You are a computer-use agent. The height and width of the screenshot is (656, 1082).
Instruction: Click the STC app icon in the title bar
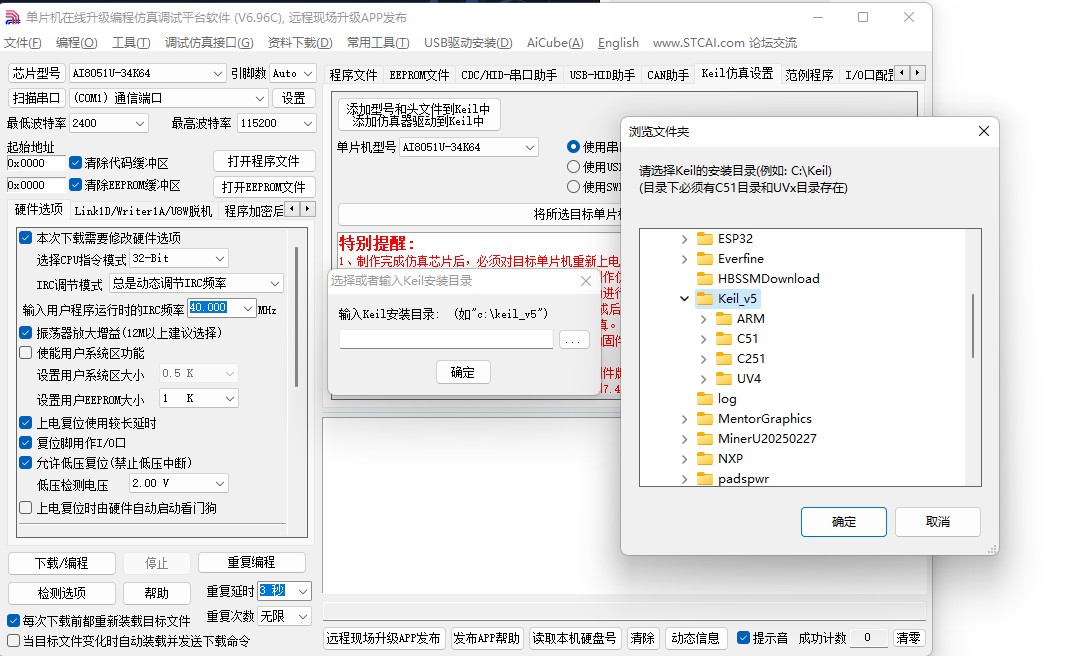pyautogui.click(x=14, y=16)
